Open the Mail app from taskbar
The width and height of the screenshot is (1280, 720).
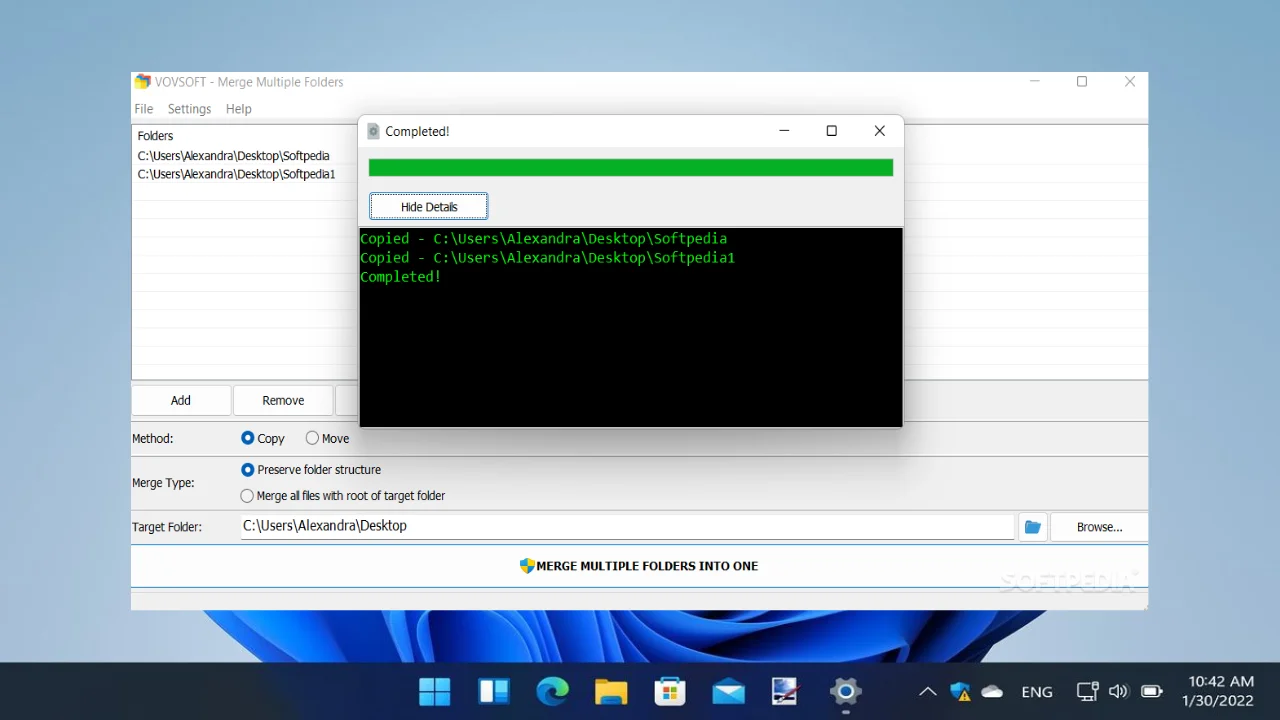728,691
